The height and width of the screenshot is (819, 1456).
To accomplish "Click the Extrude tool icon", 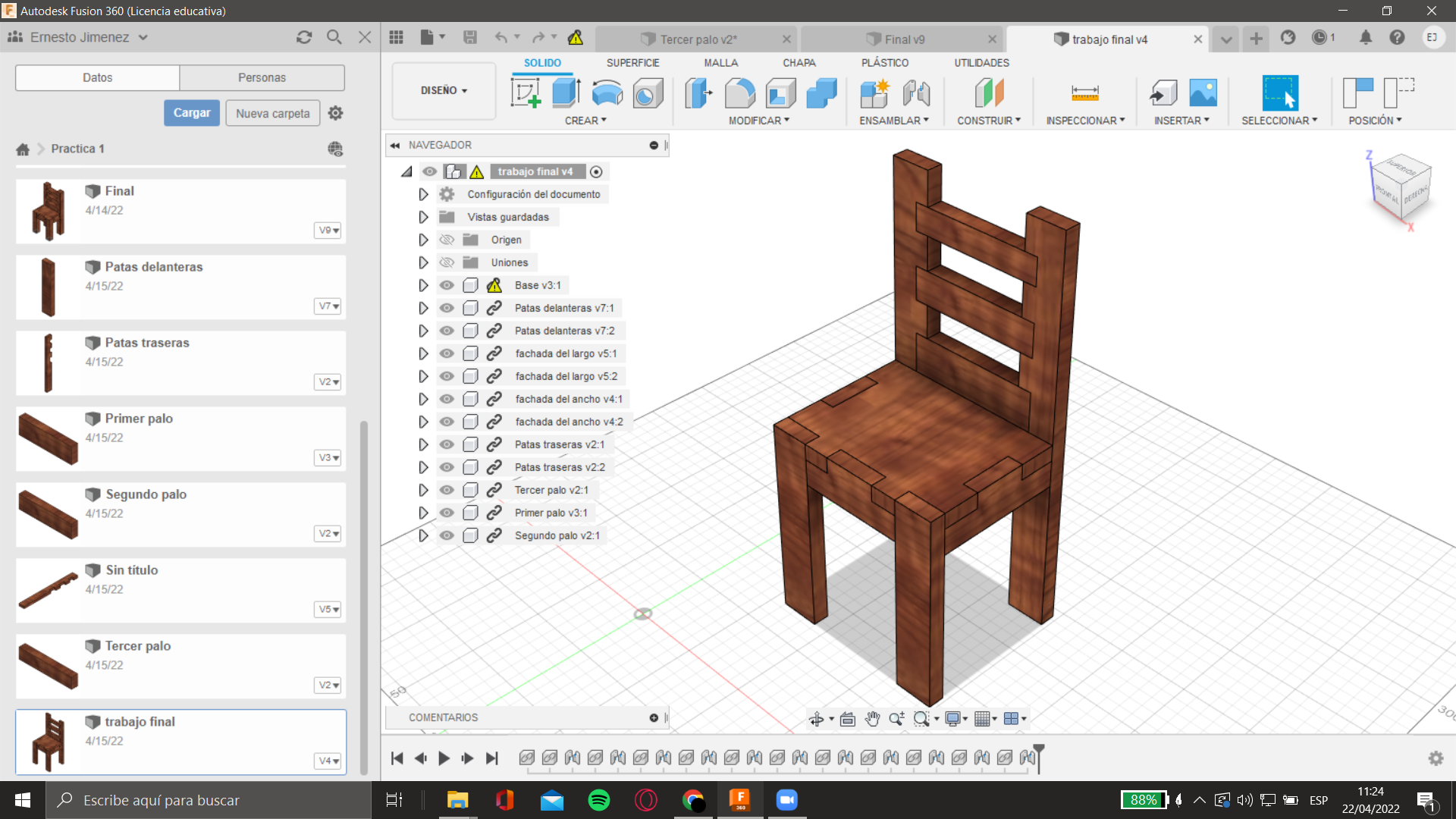I will click(x=566, y=93).
